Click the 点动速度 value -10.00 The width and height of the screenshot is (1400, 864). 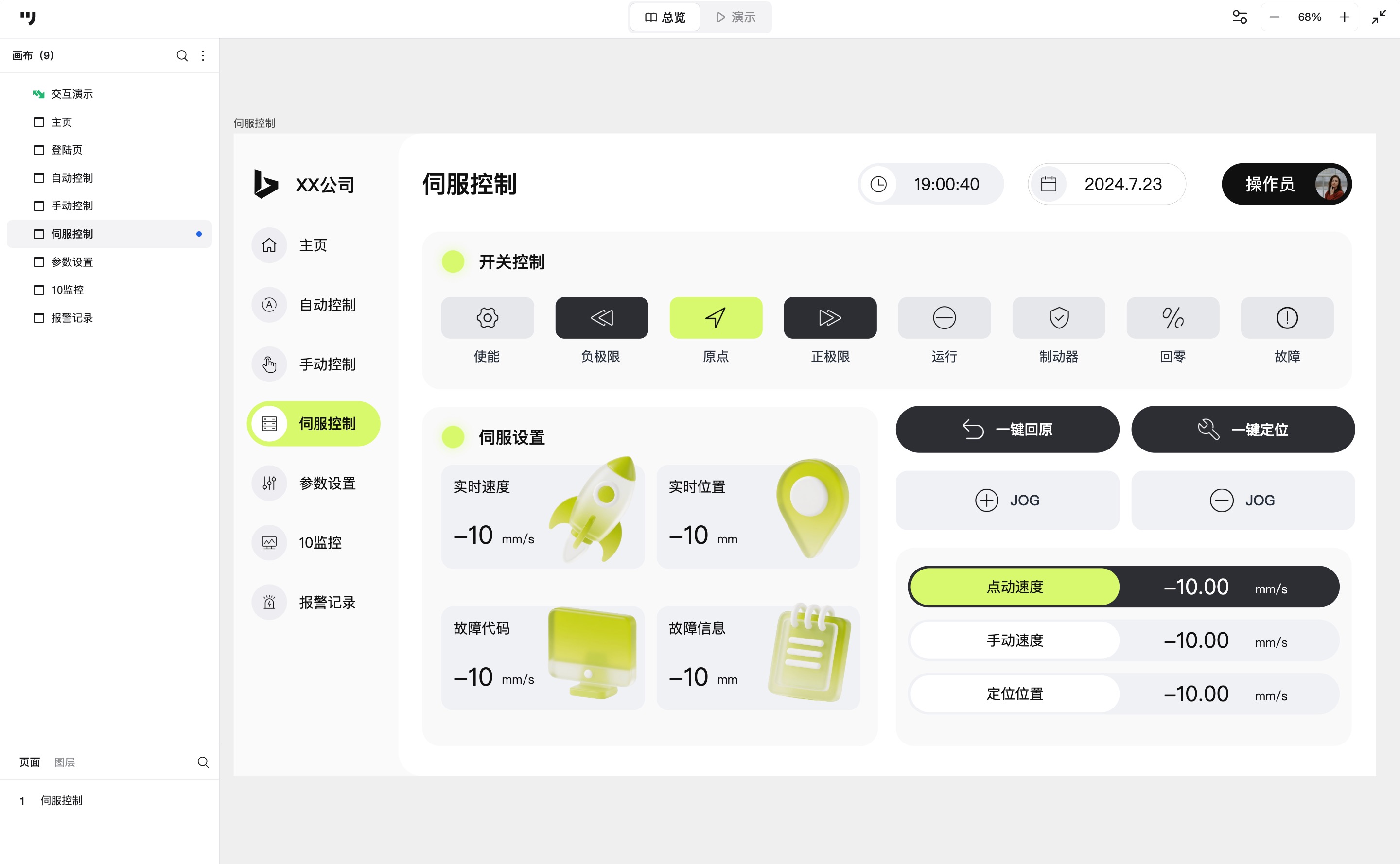1196,587
